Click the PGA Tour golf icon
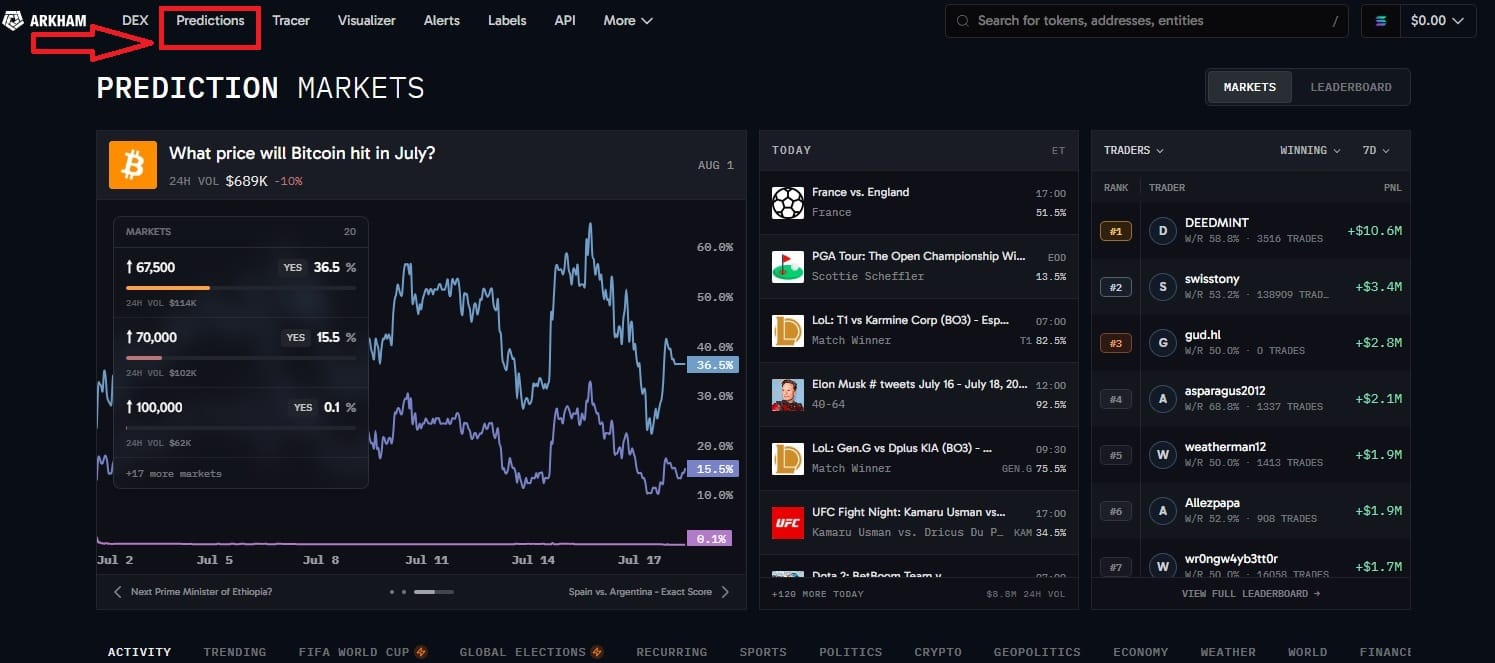 pyautogui.click(x=788, y=267)
